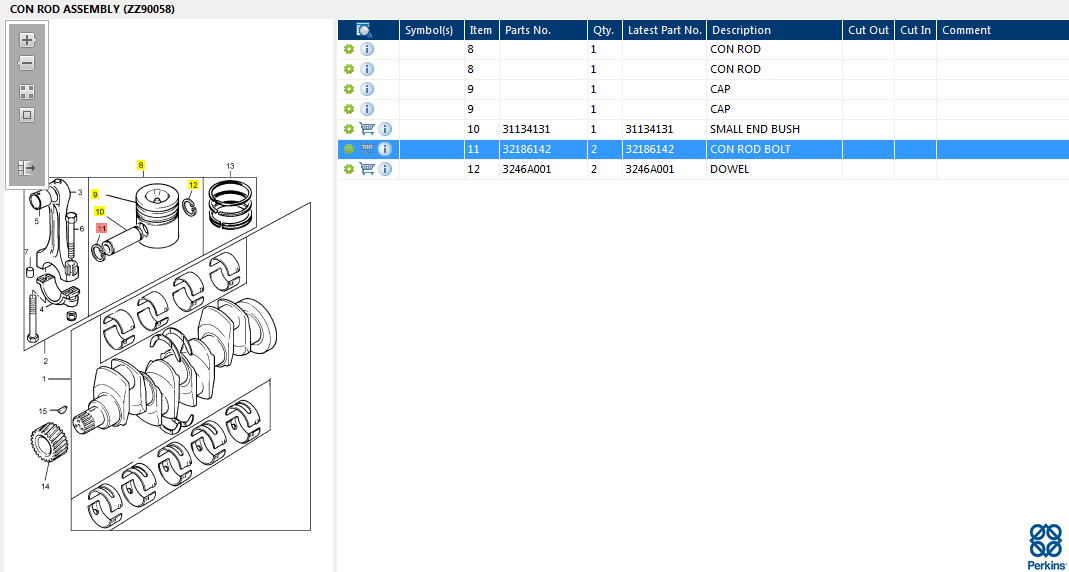Click the list arrow icon in diagram toolbar
1069x572 pixels.
27,168
